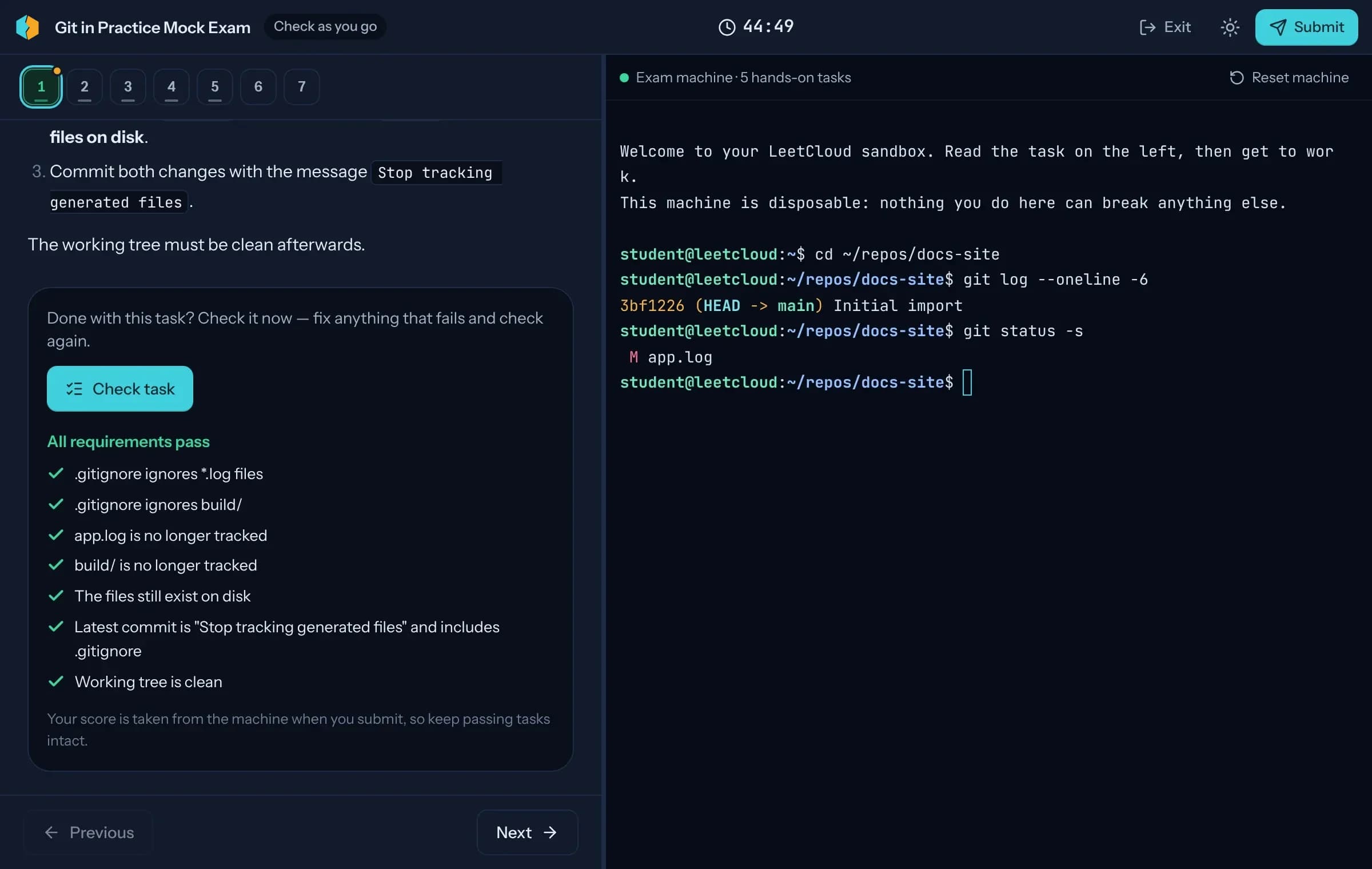Go to question 6 tab
The width and height of the screenshot is (1372, 869).
click(258, 86)
